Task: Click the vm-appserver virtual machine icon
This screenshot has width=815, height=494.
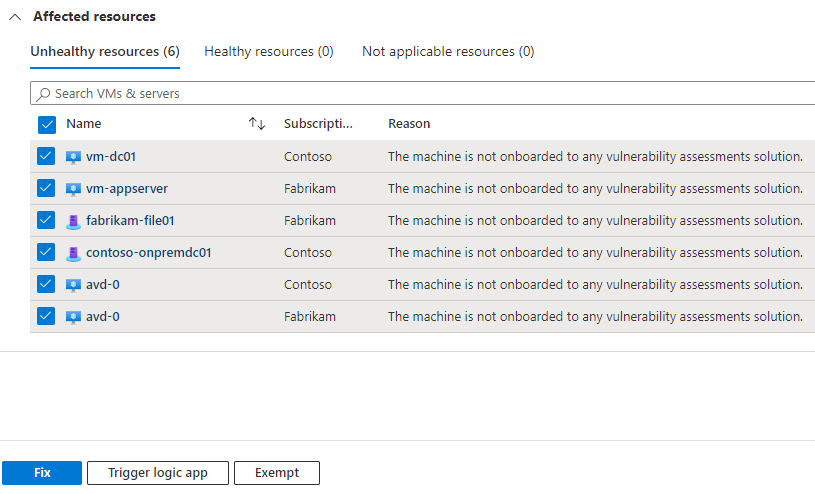Action: pyautogui.click(x=73, y=189)
